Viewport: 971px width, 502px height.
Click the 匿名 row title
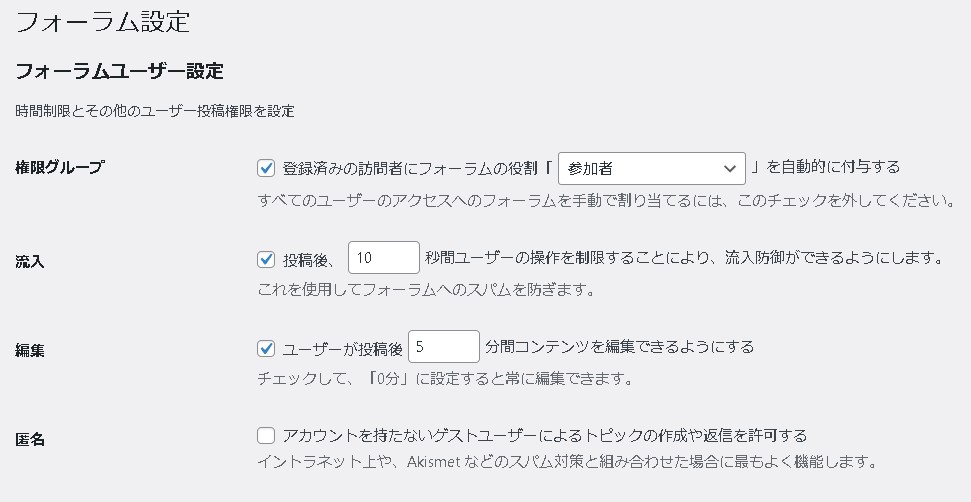click(30, 439)
